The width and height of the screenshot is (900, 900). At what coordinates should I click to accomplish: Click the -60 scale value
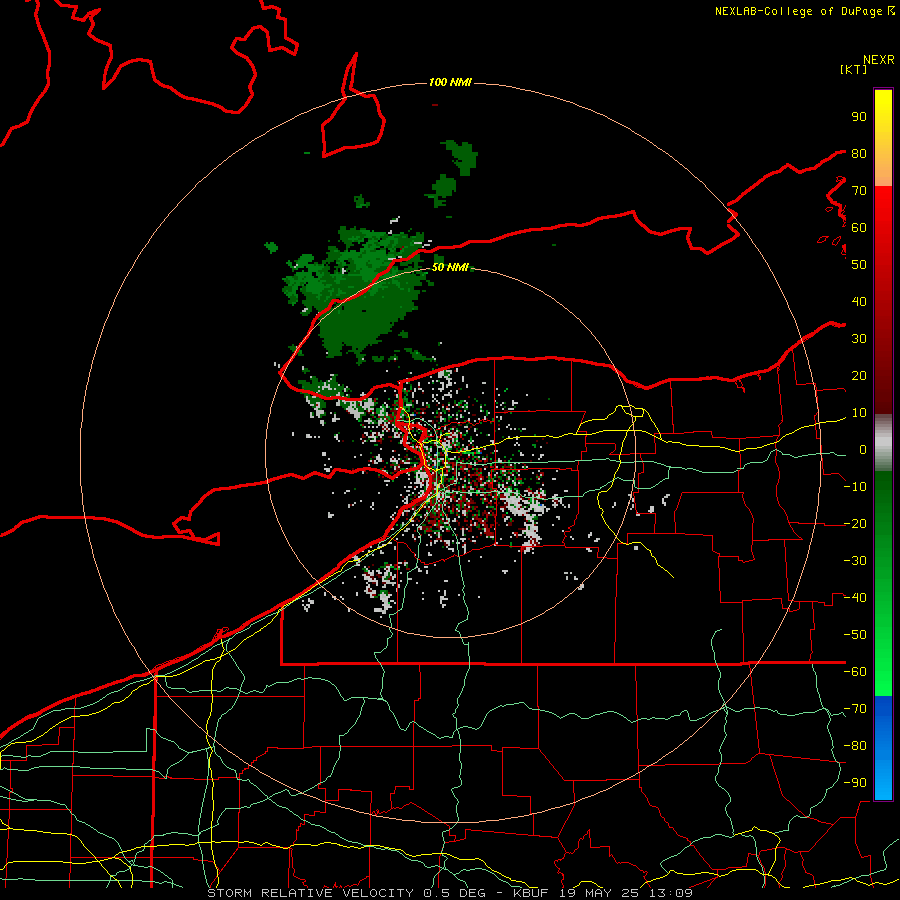[855, 672]
